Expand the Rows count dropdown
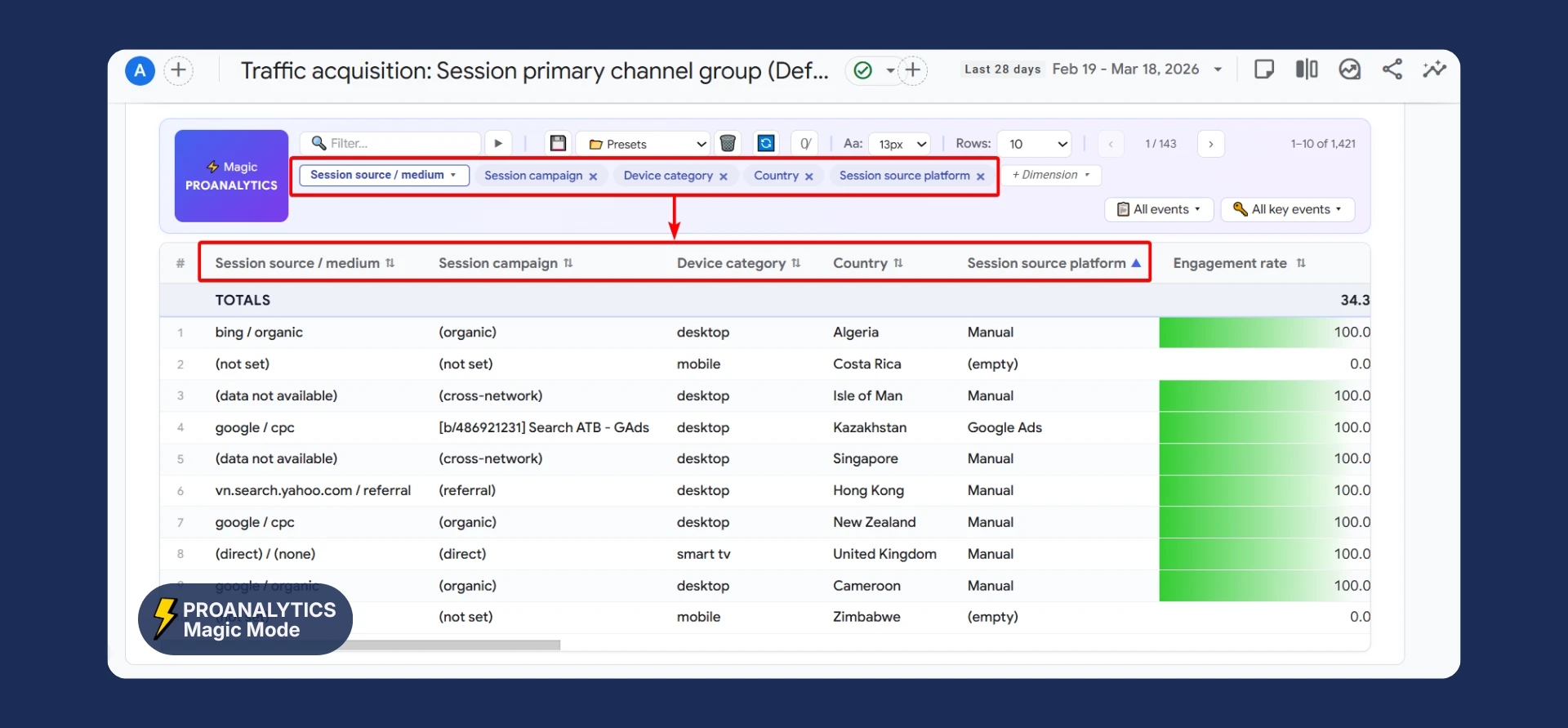Viewport: 1568px width, 728px height. (x=1036, y=144)
